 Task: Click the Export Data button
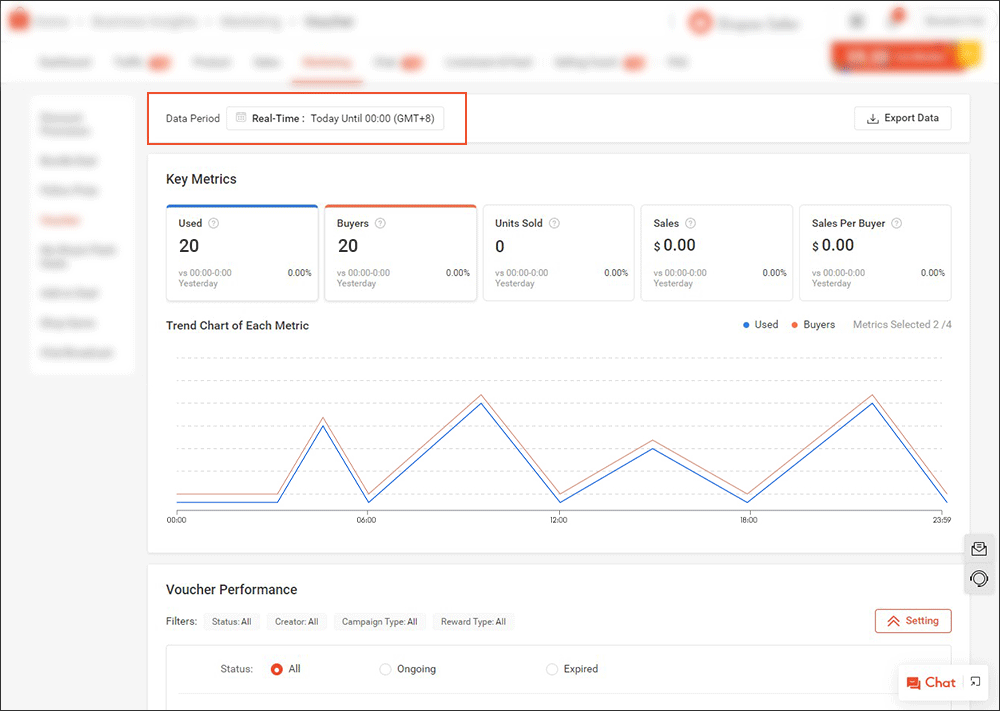(x=902, y=118)
